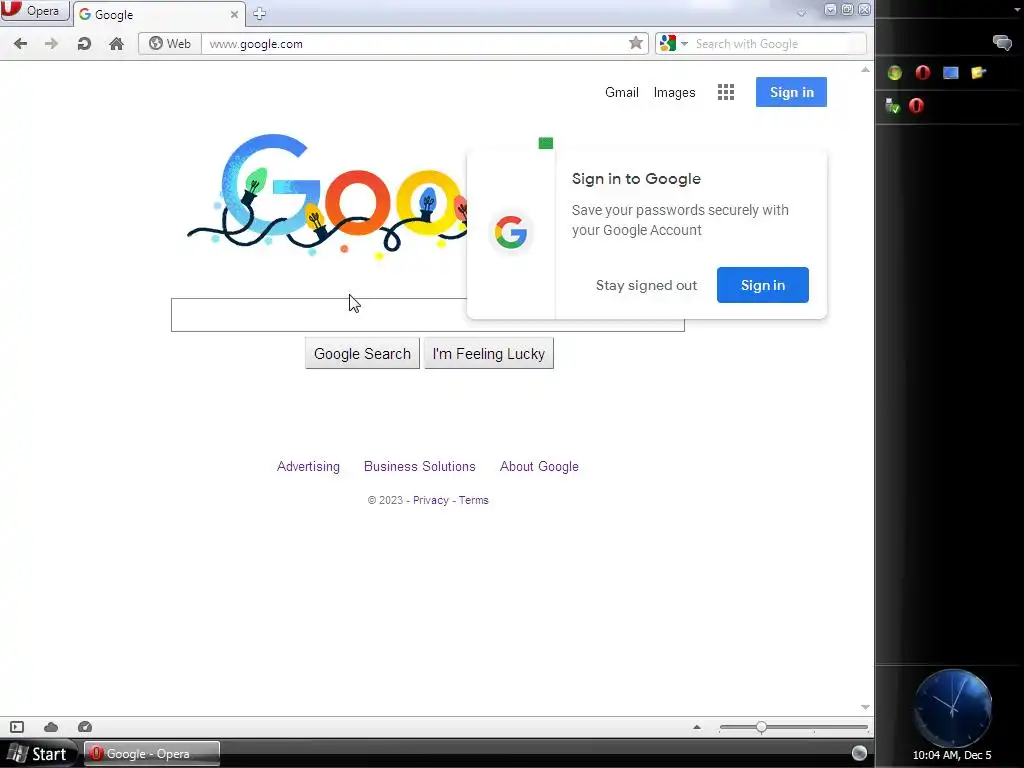This screenshot has width=1024, height=768.
Task: Open Opera Link cloud icon
Action: [51, 727]
